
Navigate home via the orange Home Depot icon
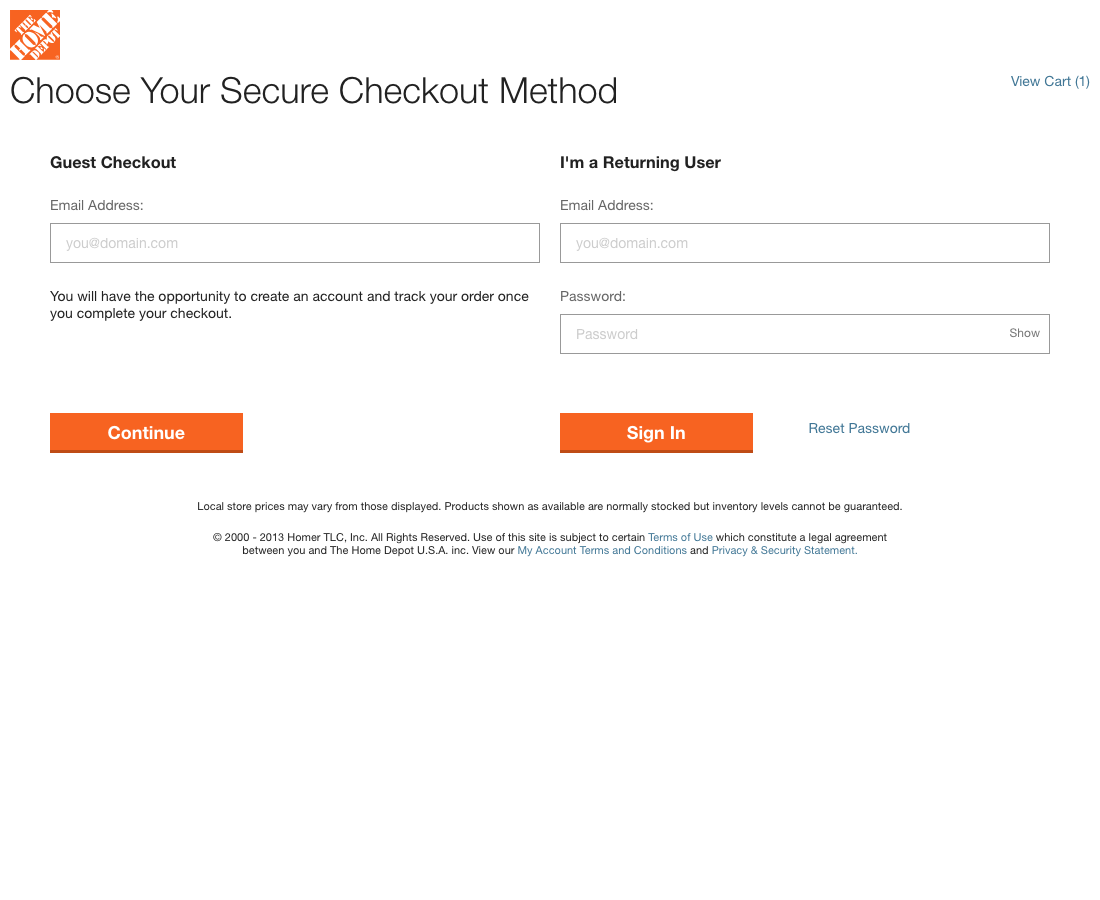point(35,34)
